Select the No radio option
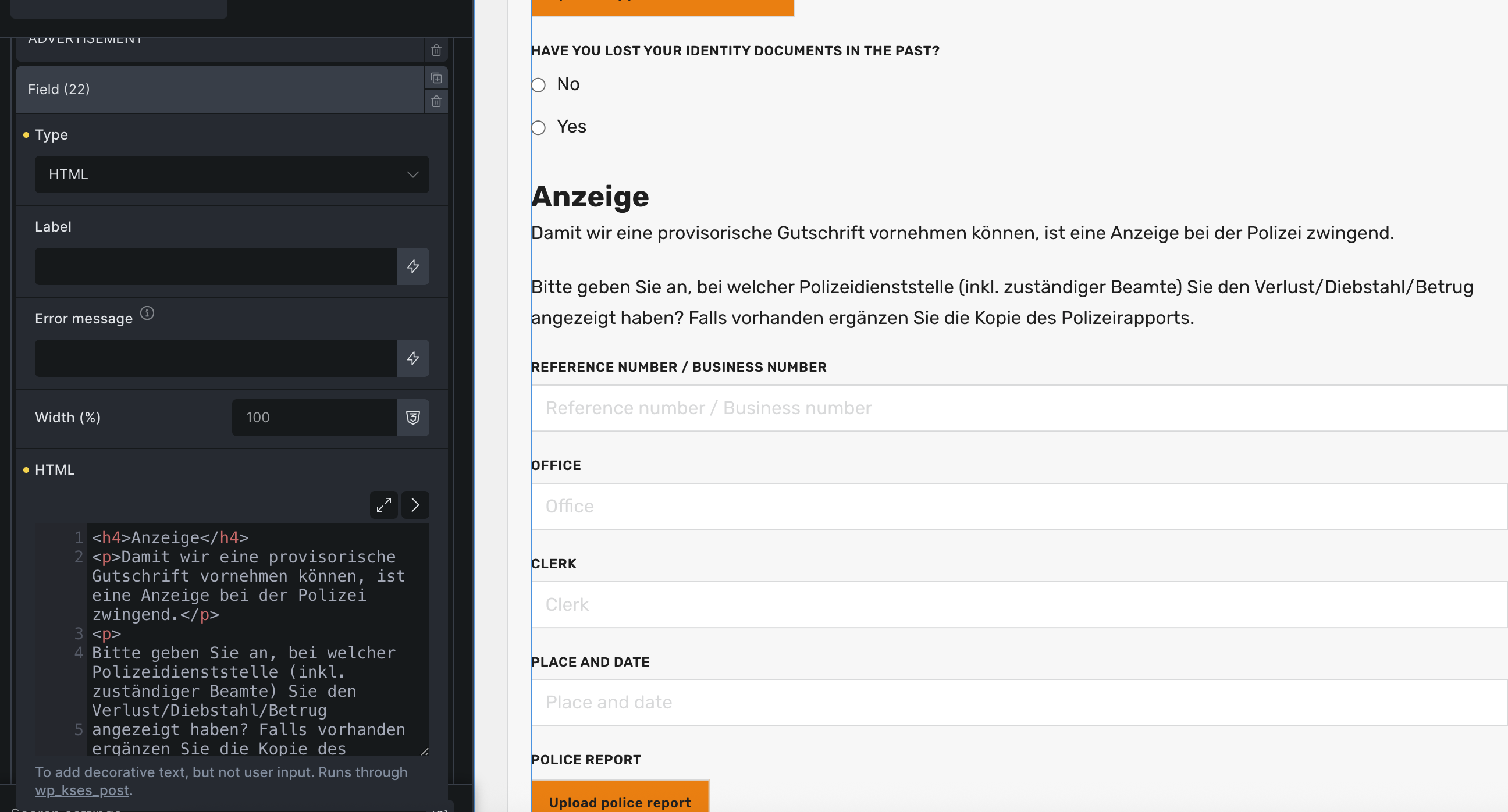This screenshot has width=1508, height=812. tap(539, 85)
